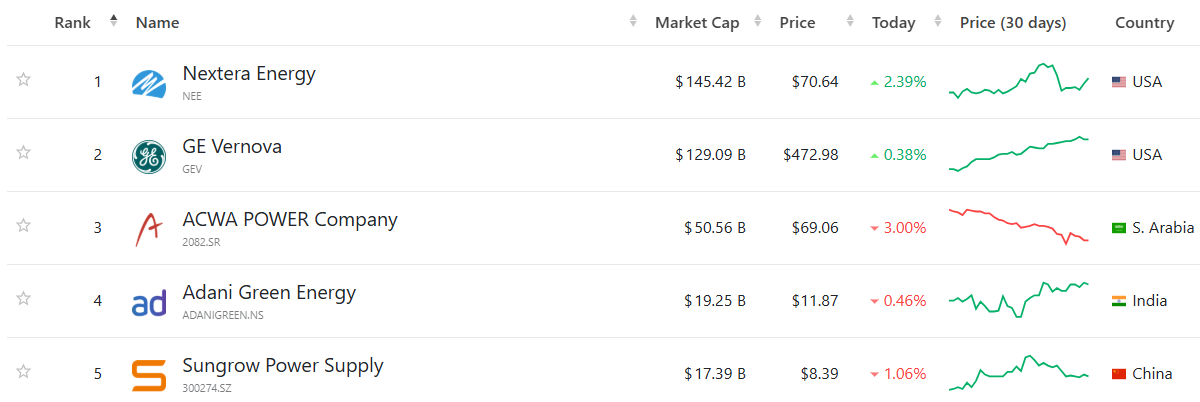
Task: Toggle the star next to GE Vernova
Action: [23, 153]
